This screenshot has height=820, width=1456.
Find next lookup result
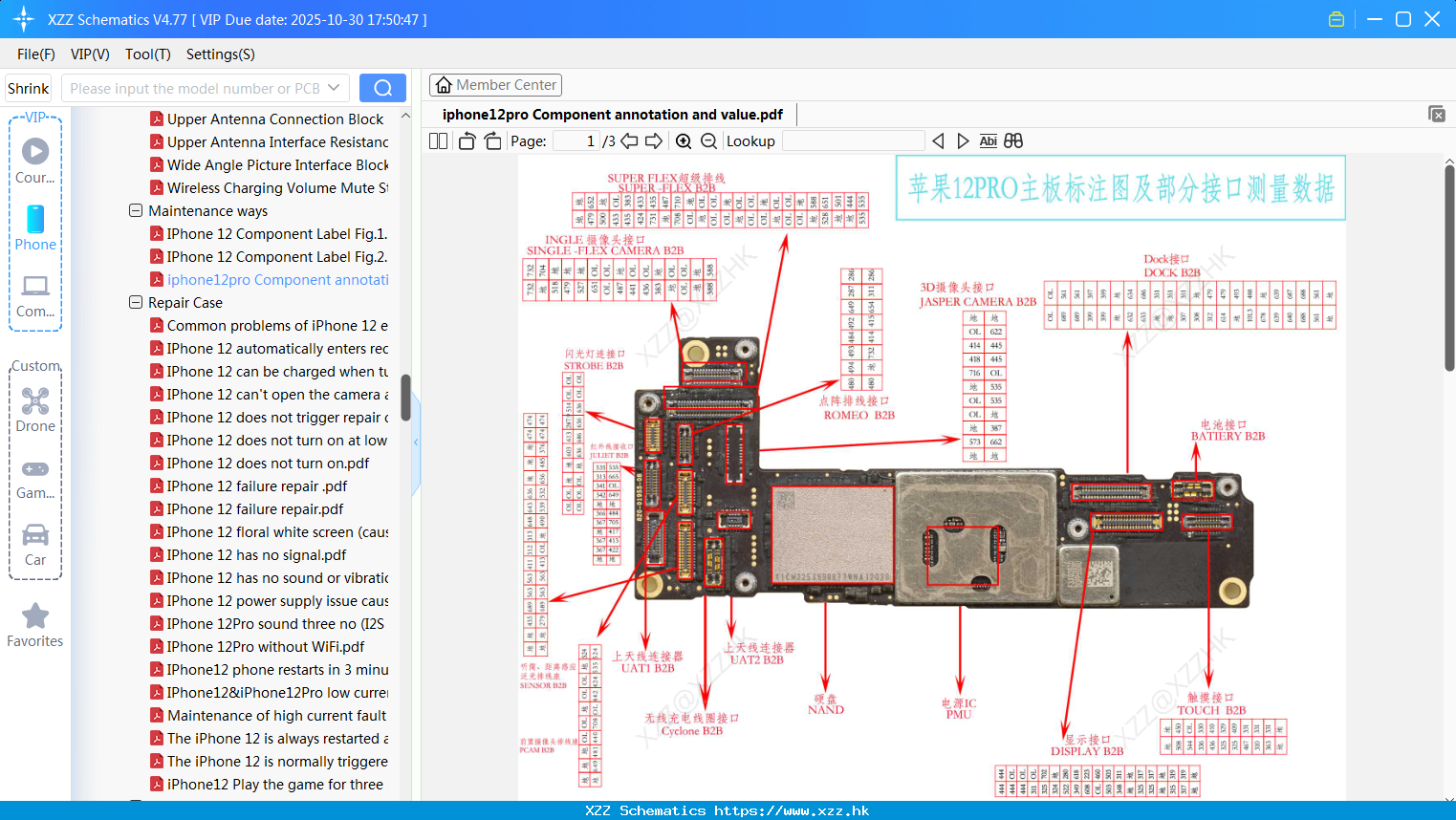click(963, 140)
